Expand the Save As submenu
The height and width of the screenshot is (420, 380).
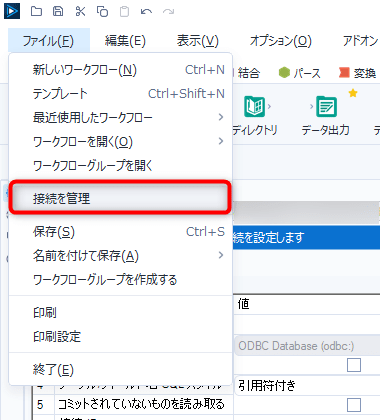(120, 256)
